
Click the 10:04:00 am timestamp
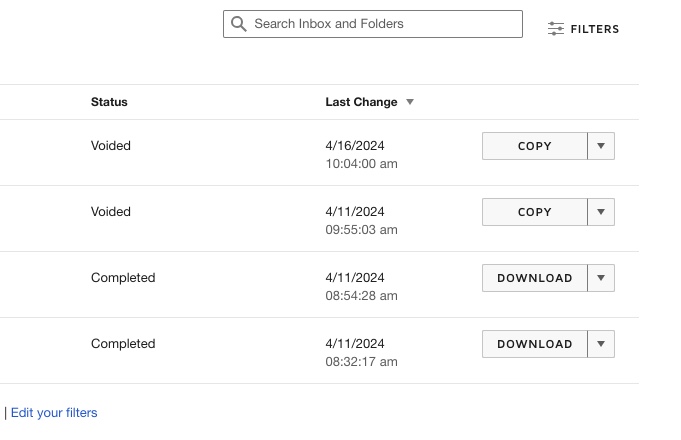[361, 164]
